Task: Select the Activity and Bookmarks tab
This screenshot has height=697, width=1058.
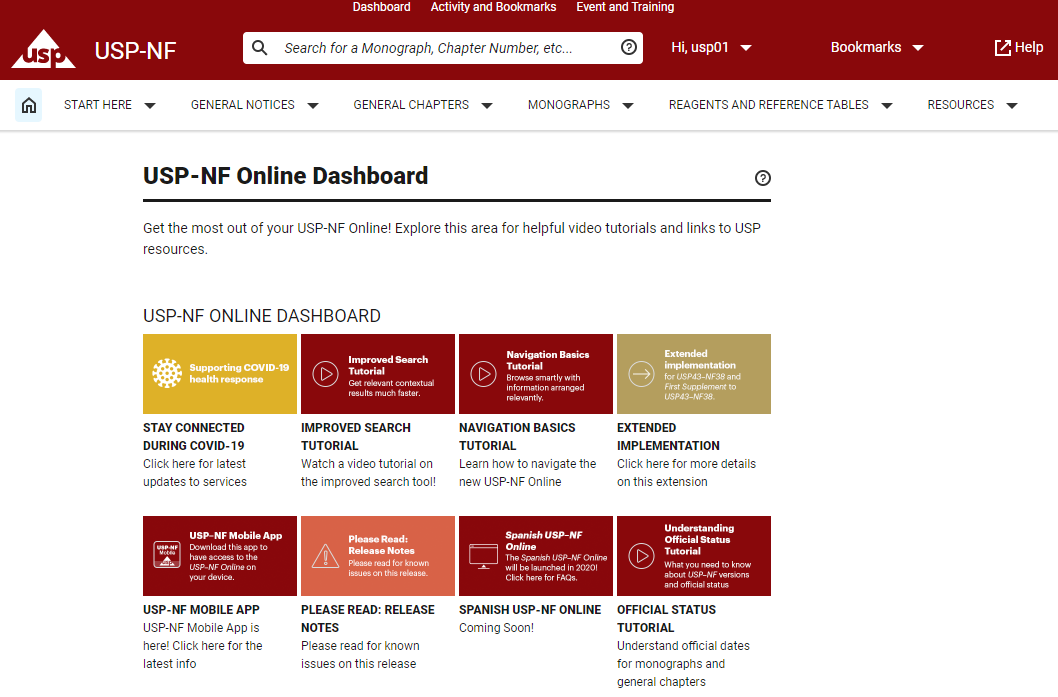Action: click(493, 7)
